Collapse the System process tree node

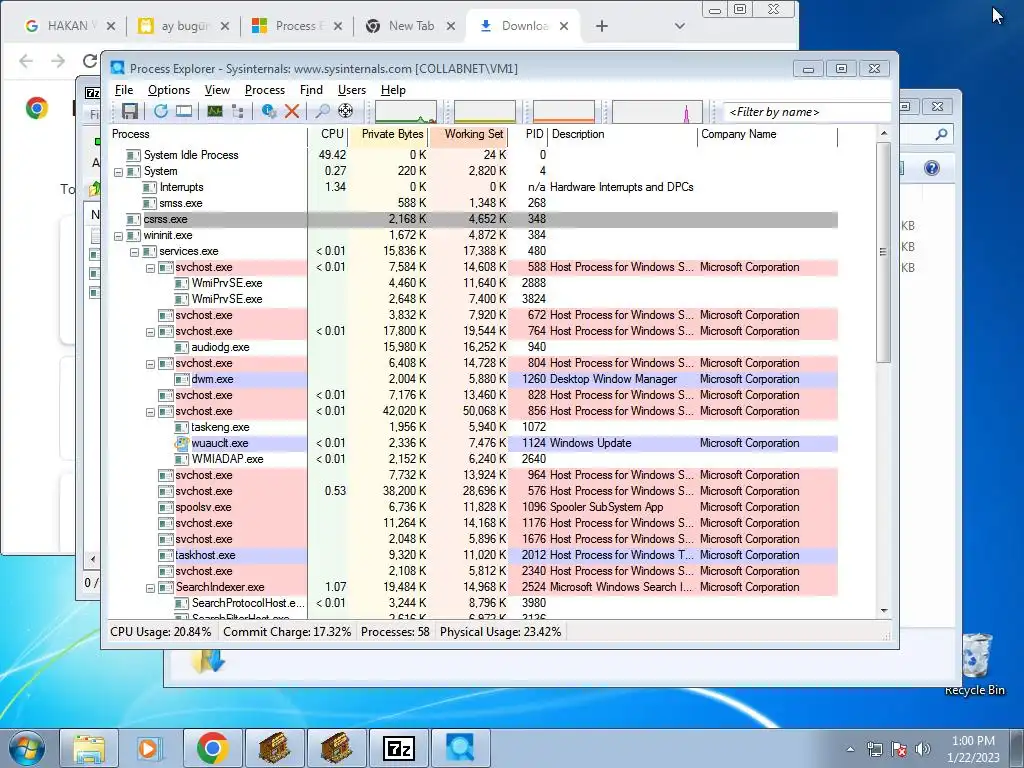pyautogui.click(x=118, y=172)
